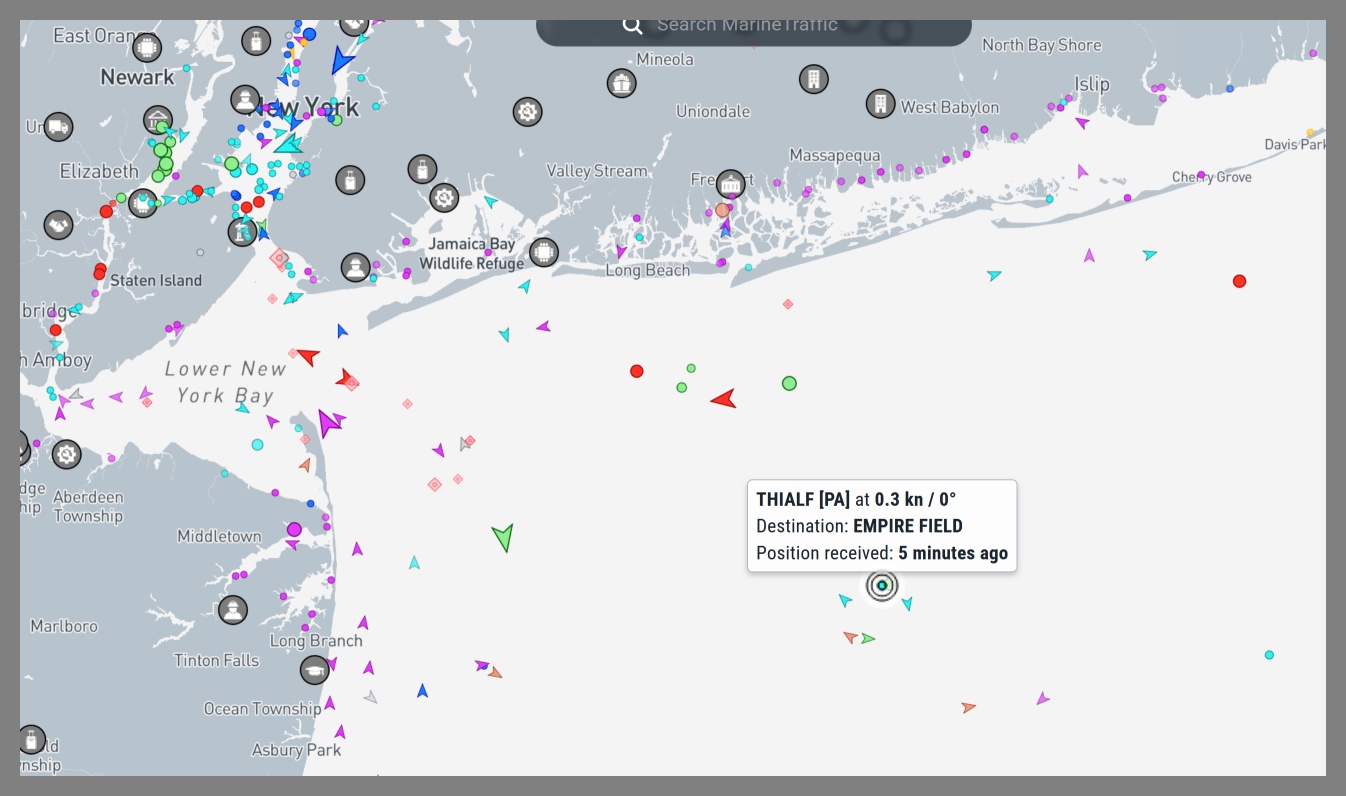Select the large green vessel arrow offshore
Screen dimensions: 1346x796
(503, 537)
